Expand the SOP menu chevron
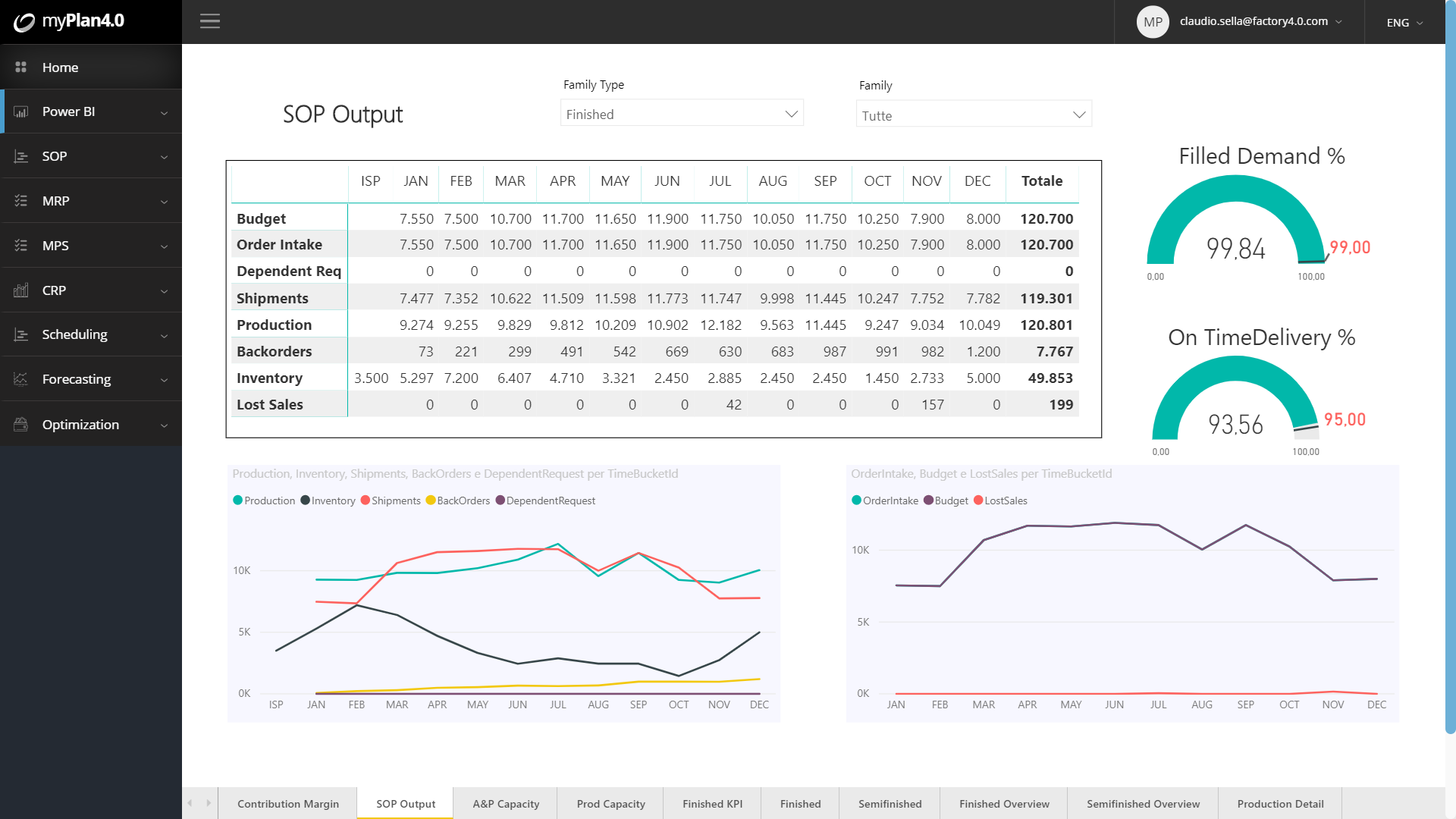The image size is (1456, 819). point(164,157)
